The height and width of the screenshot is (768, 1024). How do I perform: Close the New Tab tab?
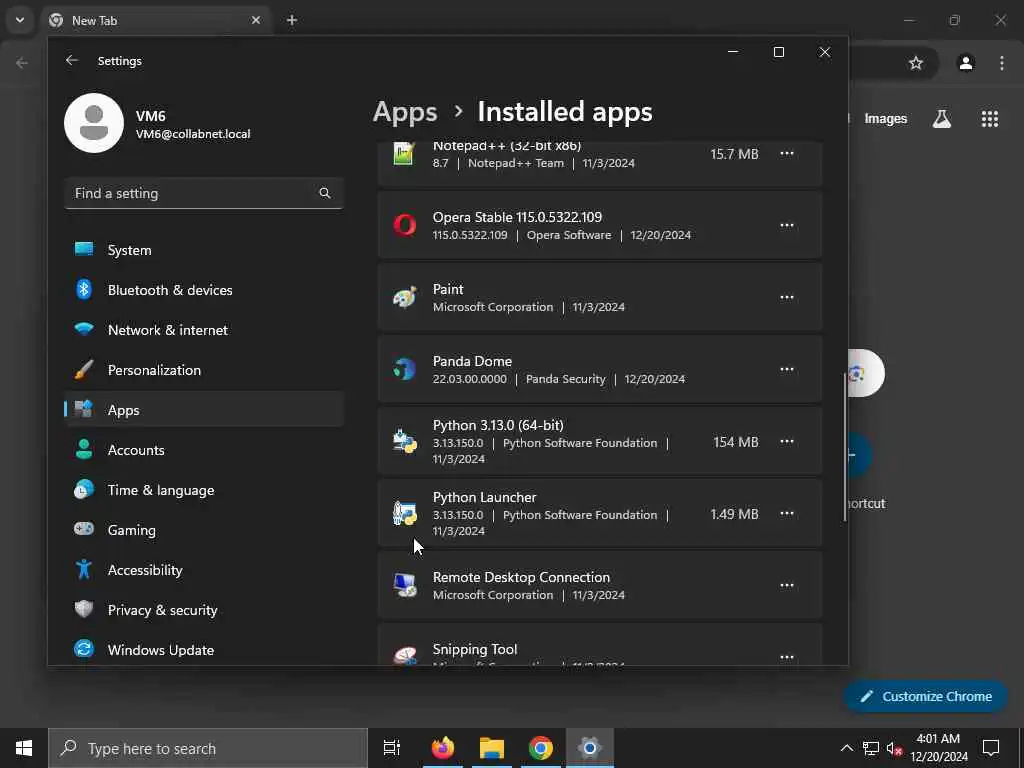click(x=256, y=20)
